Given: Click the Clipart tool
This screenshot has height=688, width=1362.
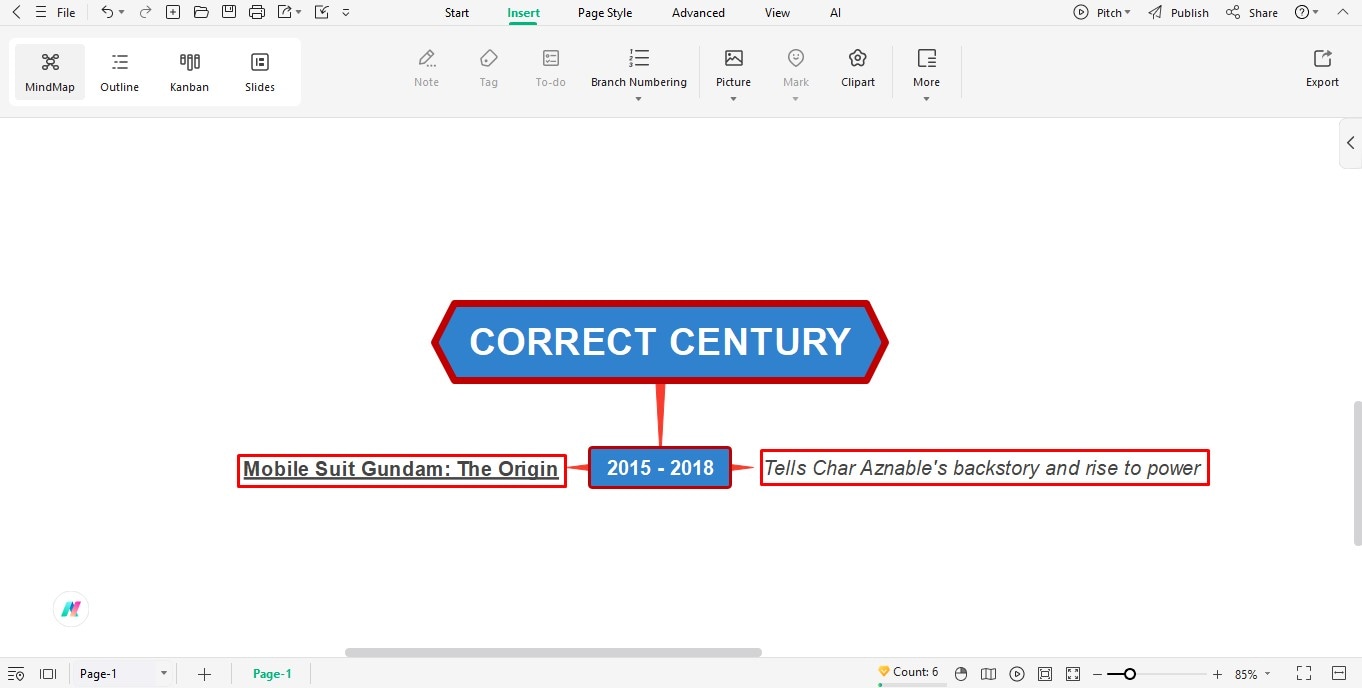Looking at the screenshot, I should click(x=857, y=68).
